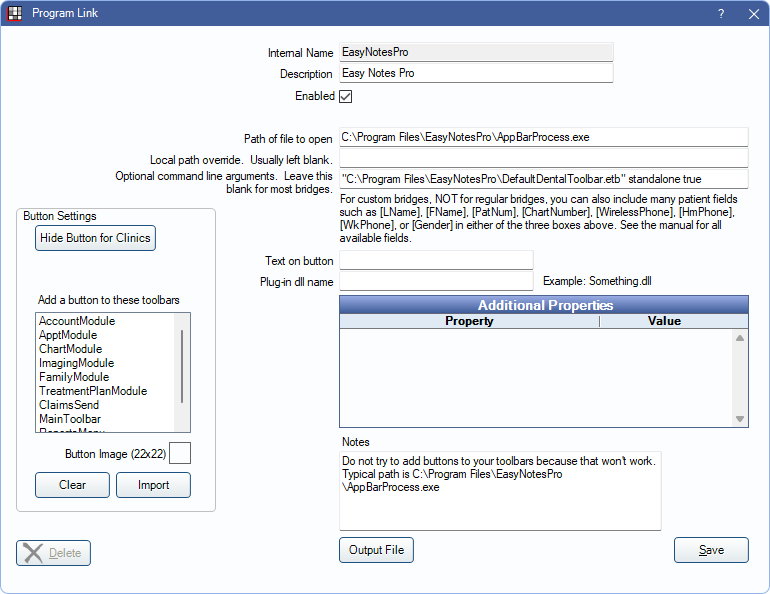
Task: Click the Plug-in dll name field
Action: click(436, 281)
